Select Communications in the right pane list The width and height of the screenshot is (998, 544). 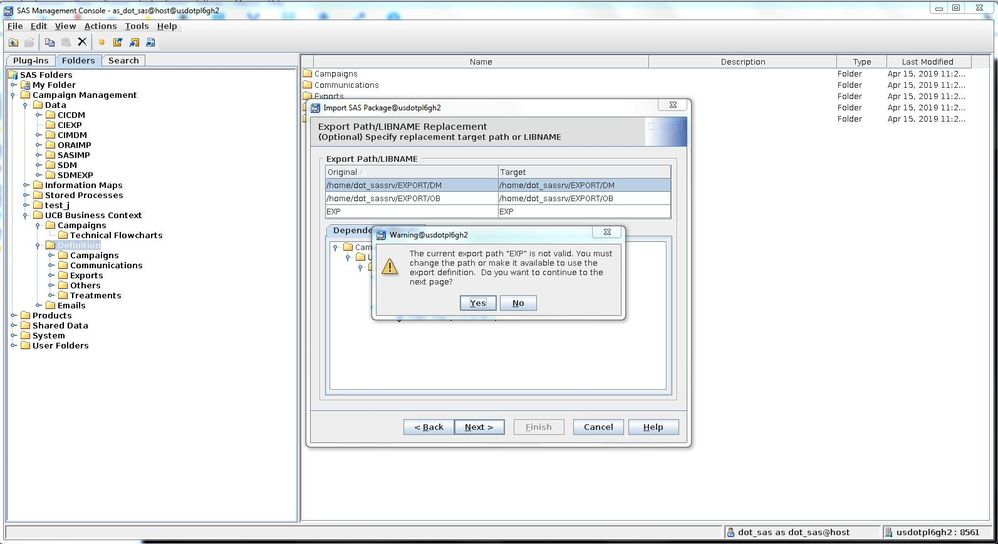tap(346, 85)
